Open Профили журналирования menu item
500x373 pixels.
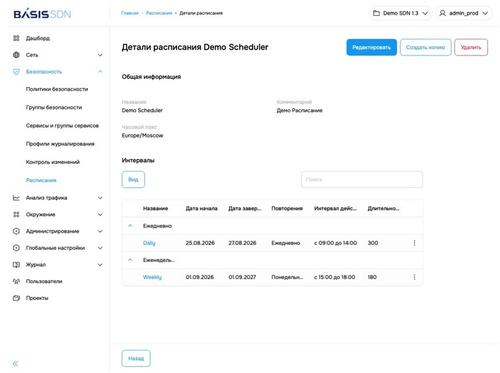(60, 144)
